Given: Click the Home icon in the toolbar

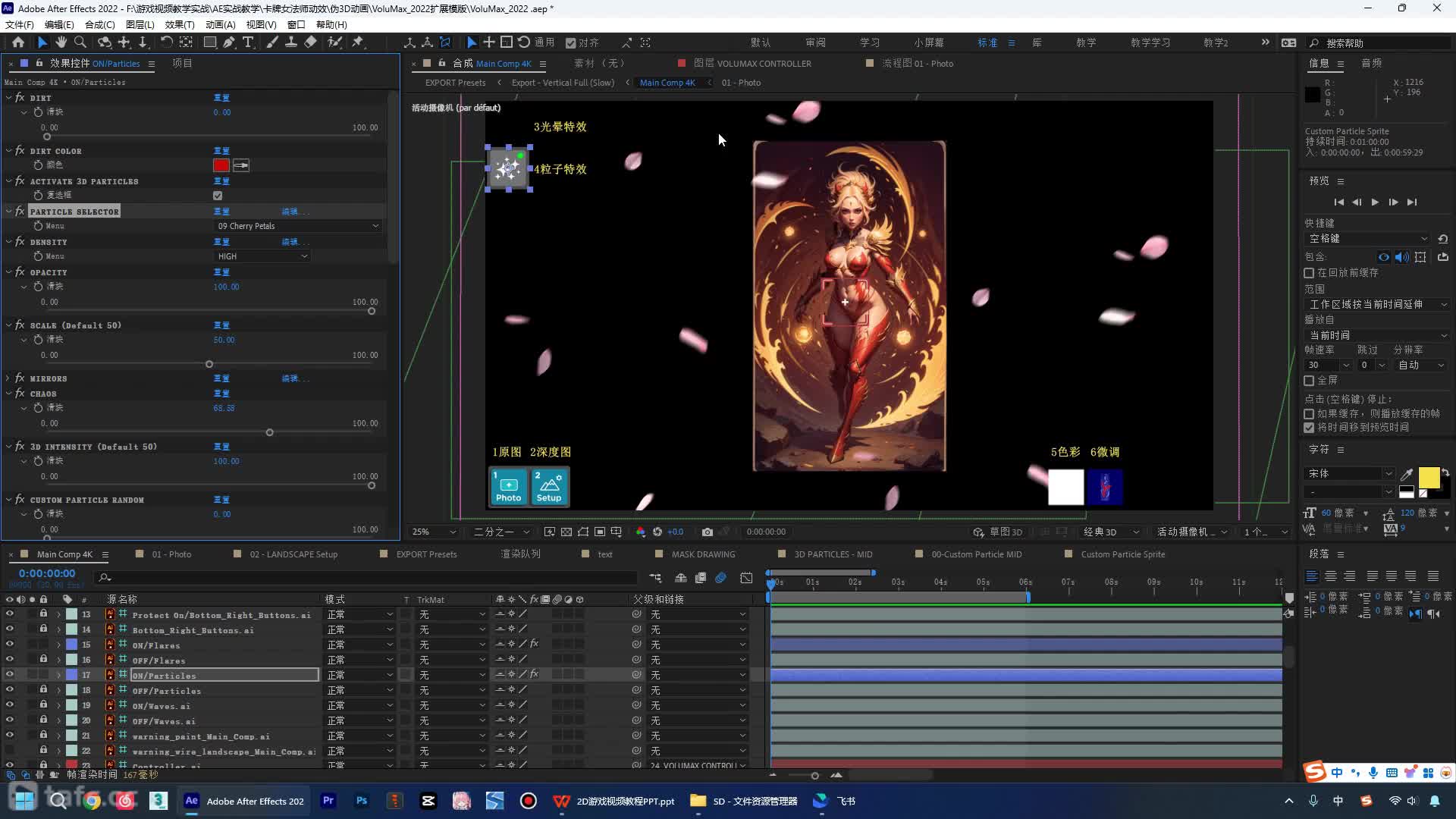Looking at the screenshot, I should coord(18,42).
